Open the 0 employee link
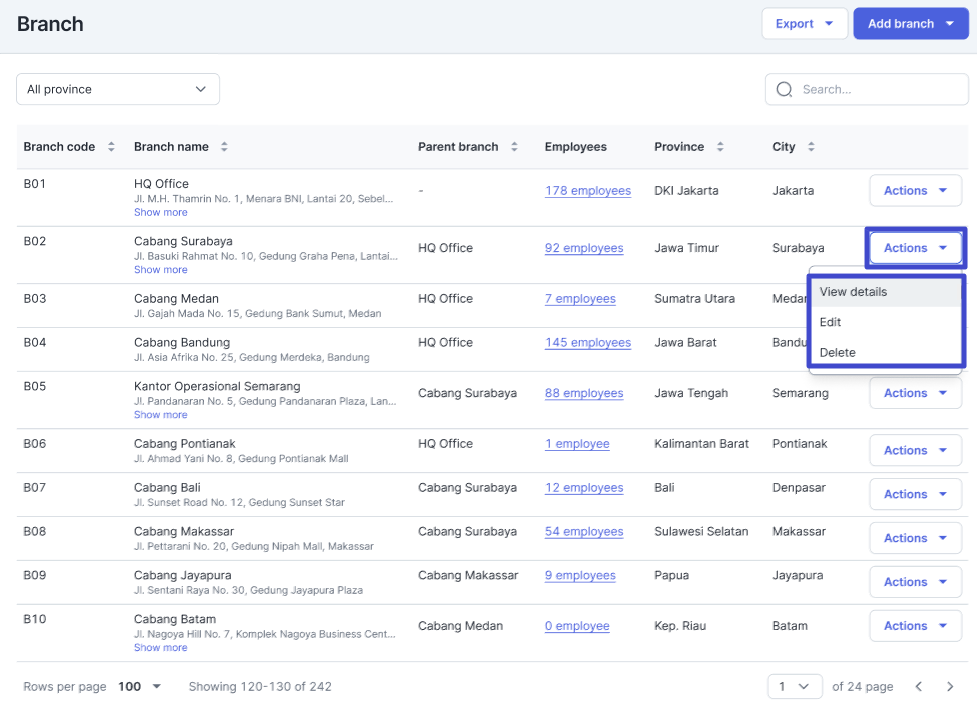Image resolution: width=977 pixels, height=708 pixels. (x=577, y=626)
